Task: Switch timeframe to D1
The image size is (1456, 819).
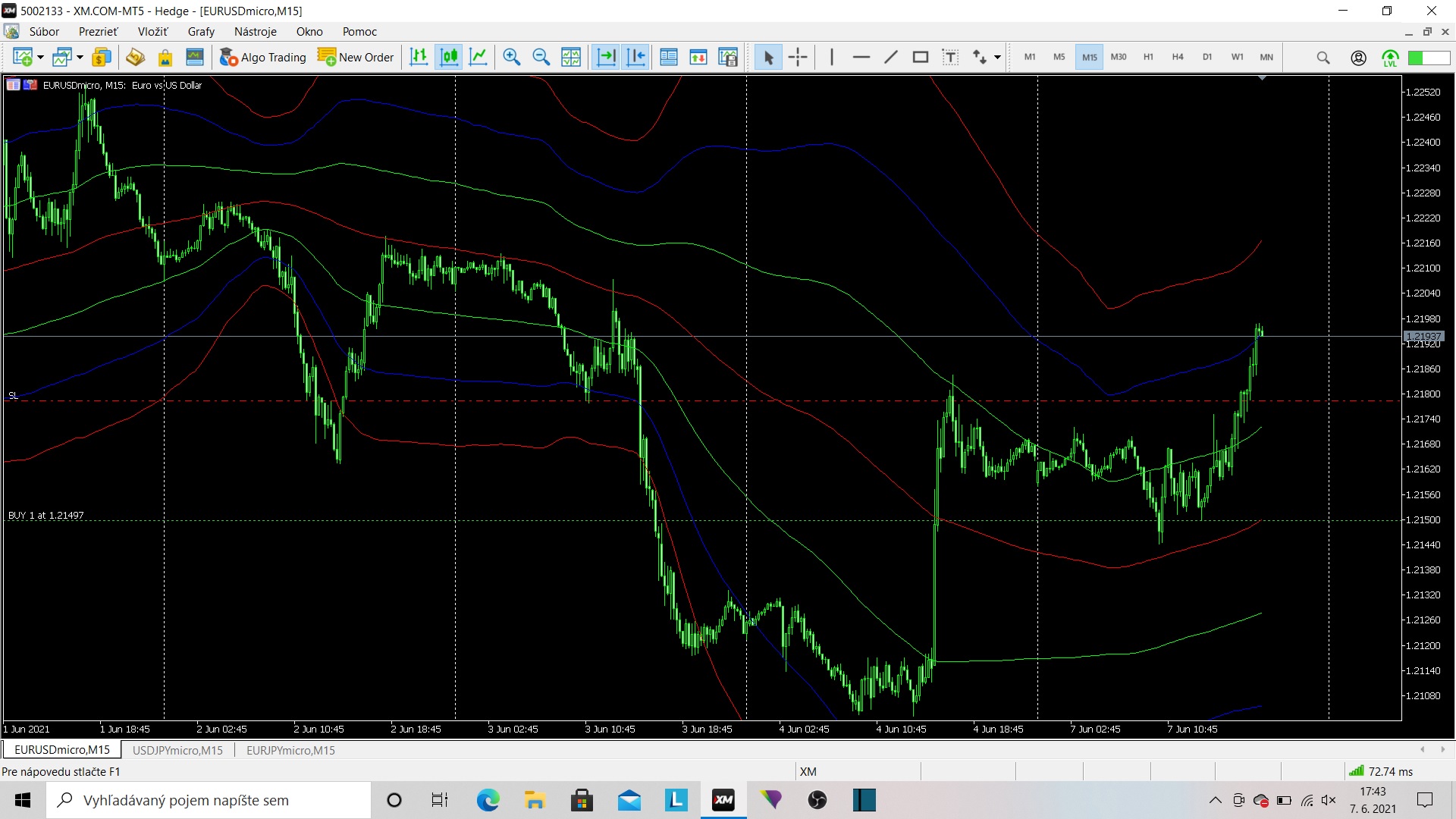Action: (x=1207, y=57)
